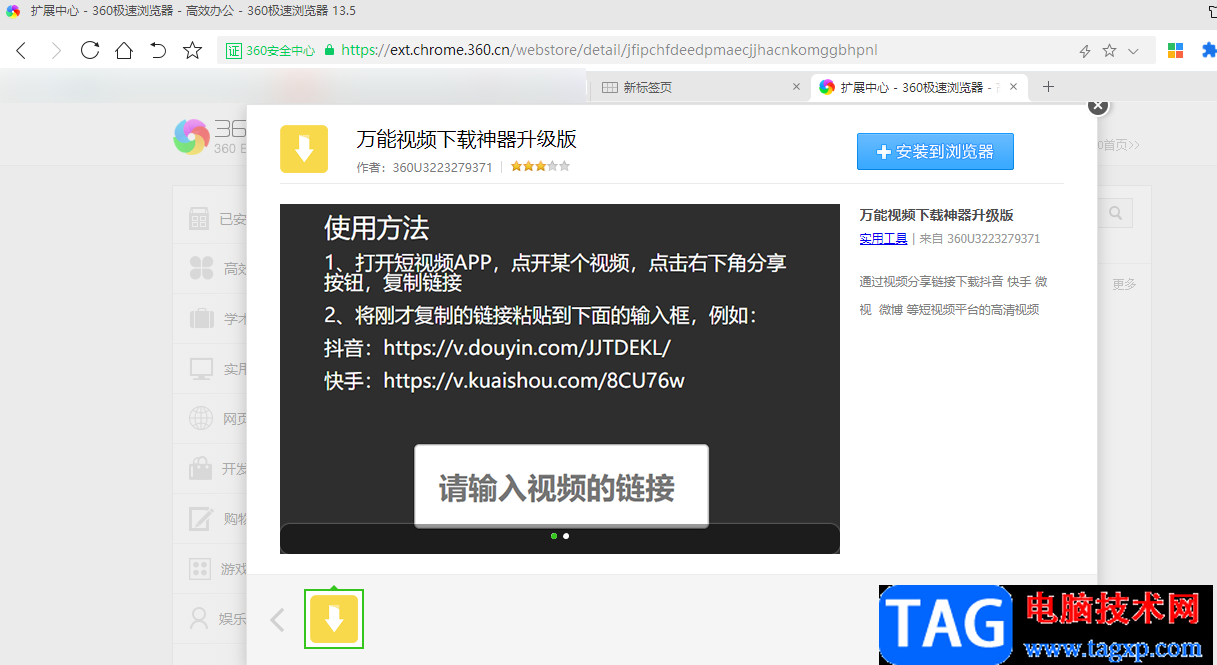The image size is (1217, 665).
Task: Click the yellow download extension logo
Action: pyautogui.click(x=304, y=149)
